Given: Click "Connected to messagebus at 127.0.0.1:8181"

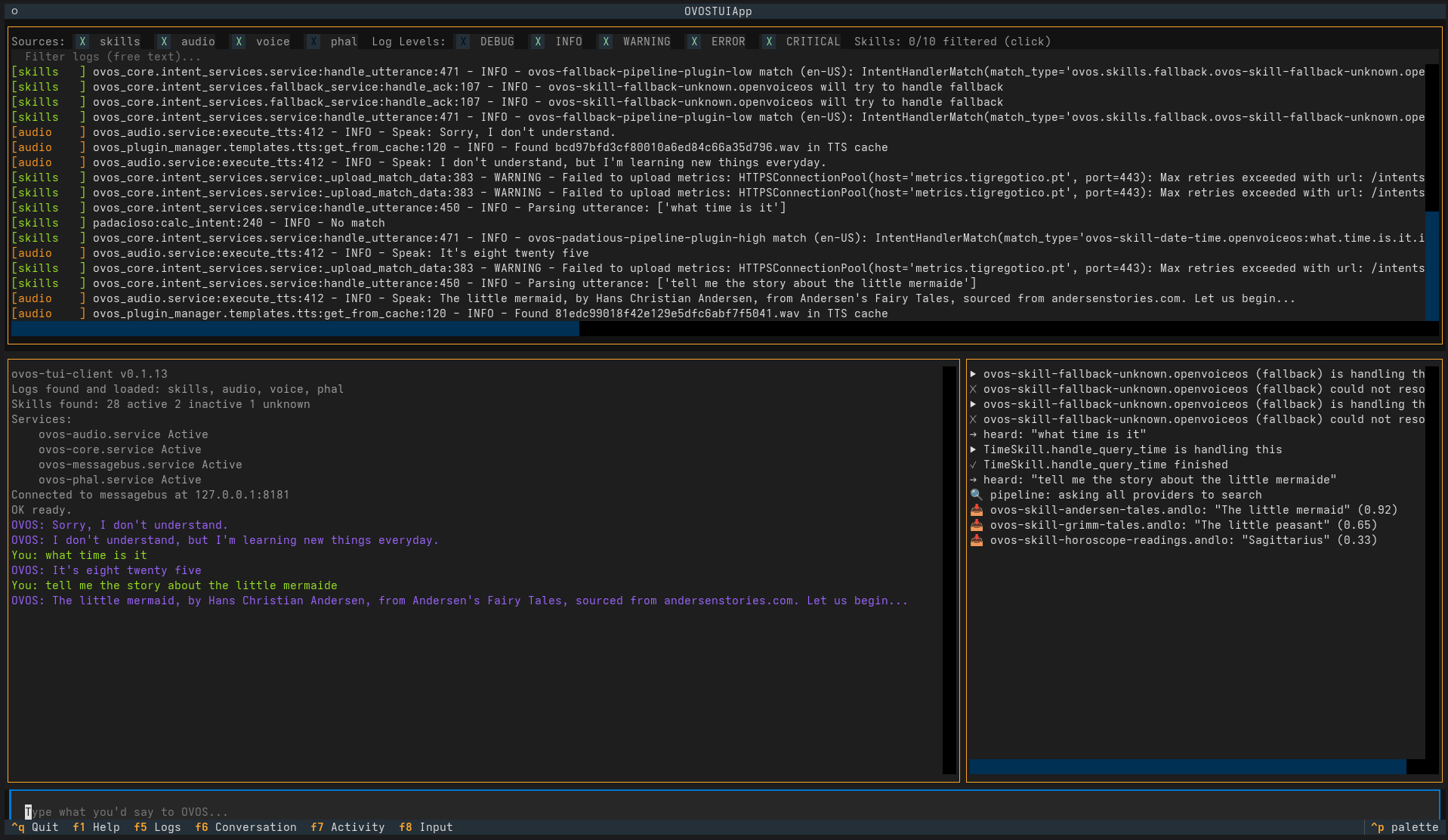Looking at the screenshot, I should tap(150, 495).
